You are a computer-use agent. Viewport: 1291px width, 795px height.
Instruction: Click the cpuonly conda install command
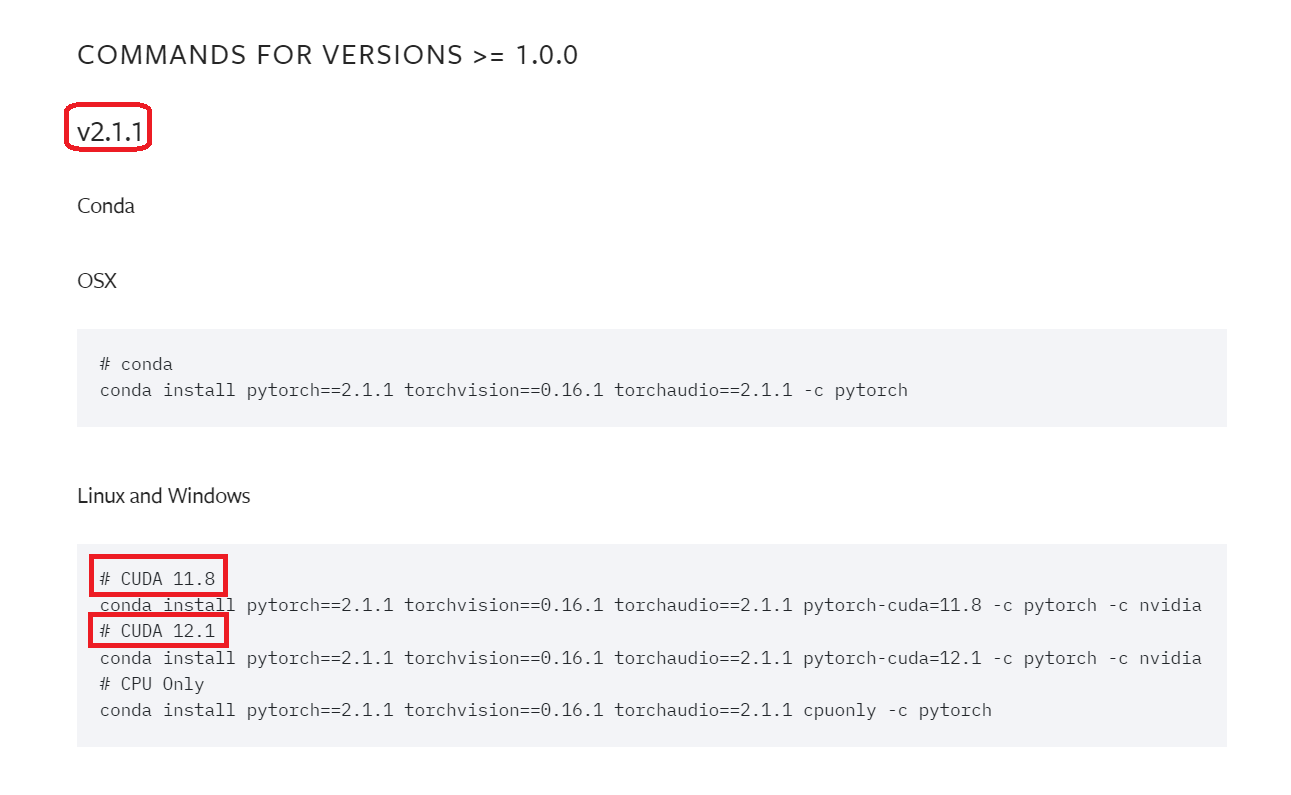[546, 710]
